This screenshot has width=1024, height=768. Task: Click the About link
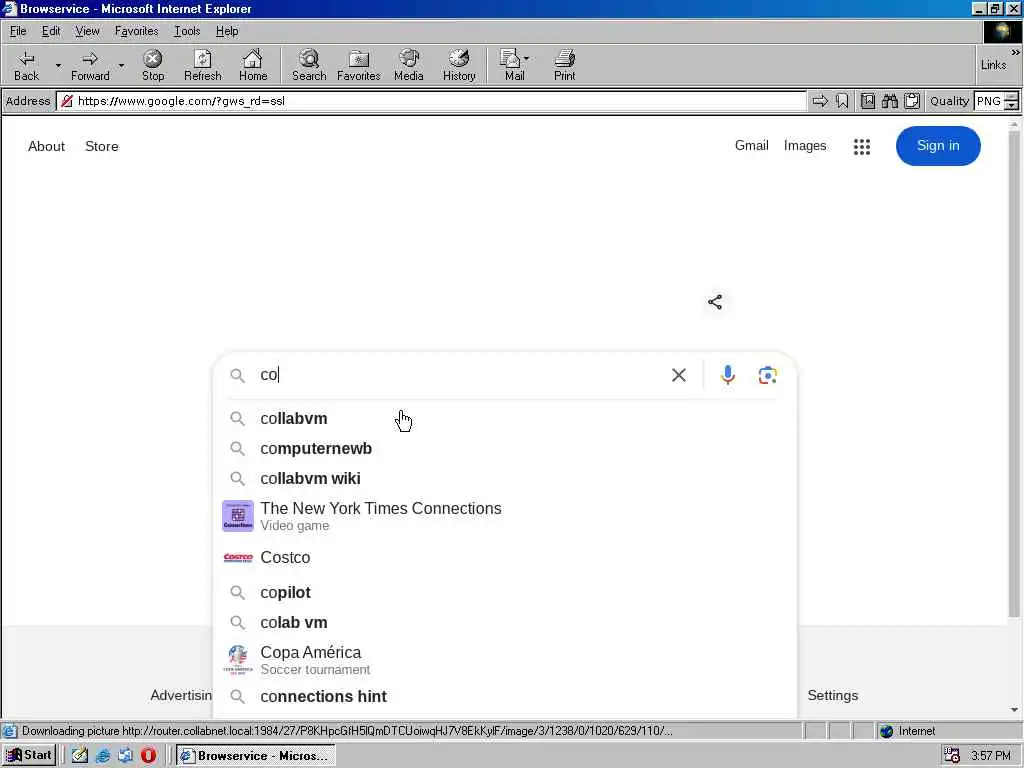46,146
